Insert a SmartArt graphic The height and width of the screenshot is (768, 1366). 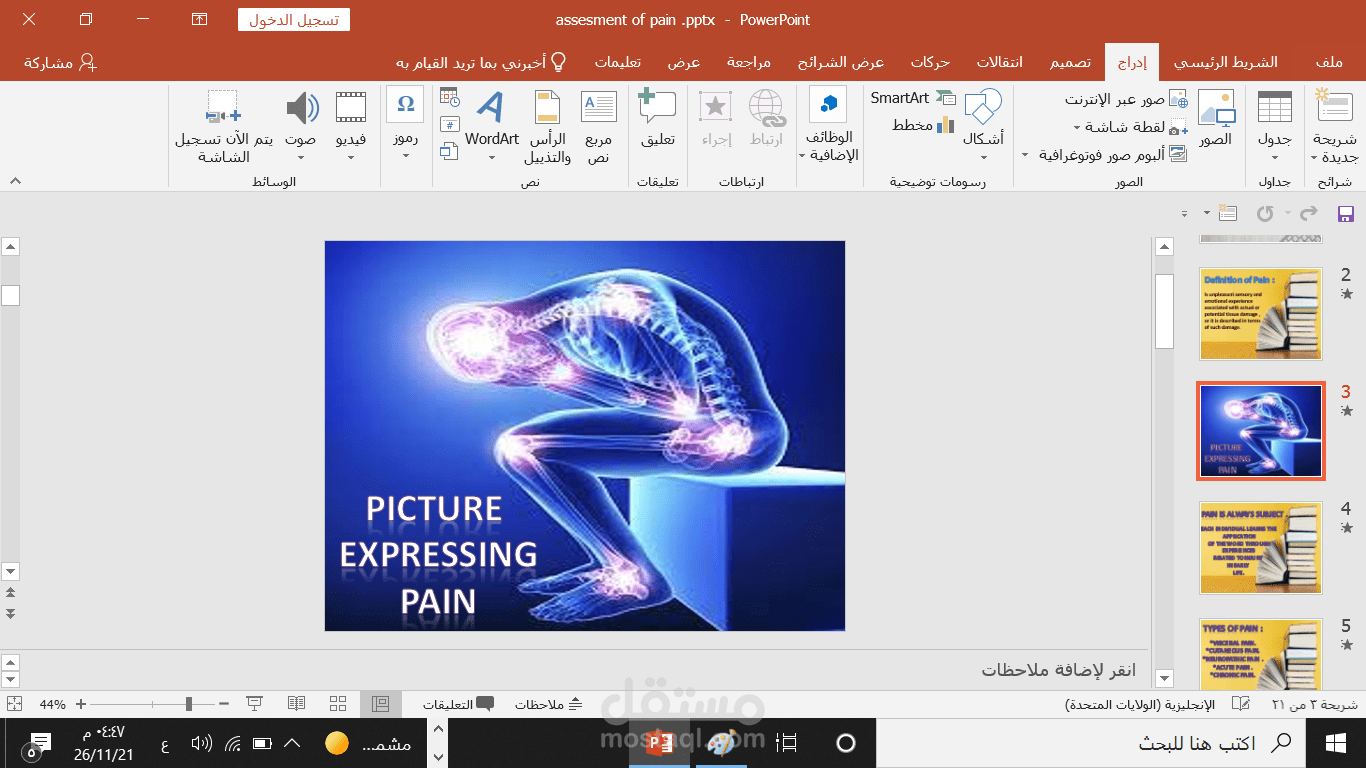[913, 98]
